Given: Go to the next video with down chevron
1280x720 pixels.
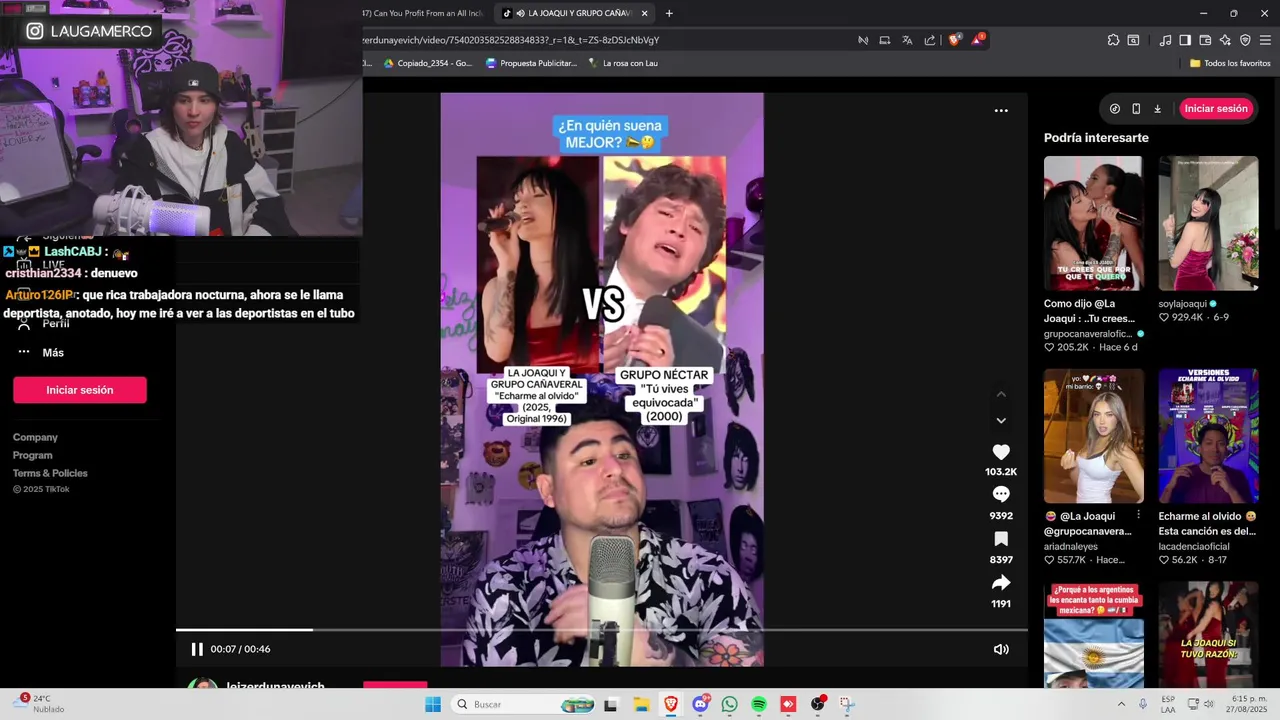Looking at the screenshot, I should coord(1001,420).
